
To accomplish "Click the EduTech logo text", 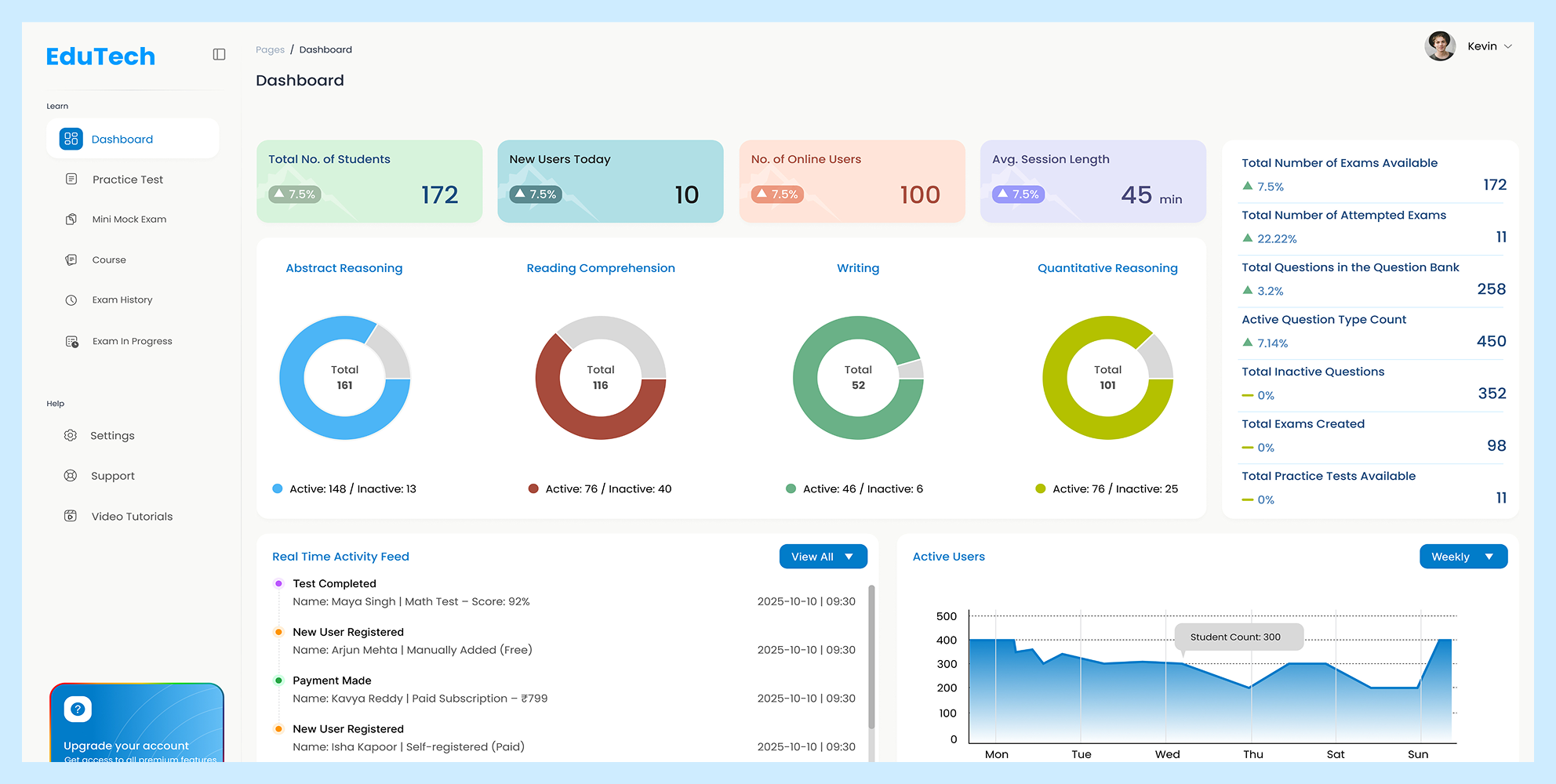I will (100, 56).
